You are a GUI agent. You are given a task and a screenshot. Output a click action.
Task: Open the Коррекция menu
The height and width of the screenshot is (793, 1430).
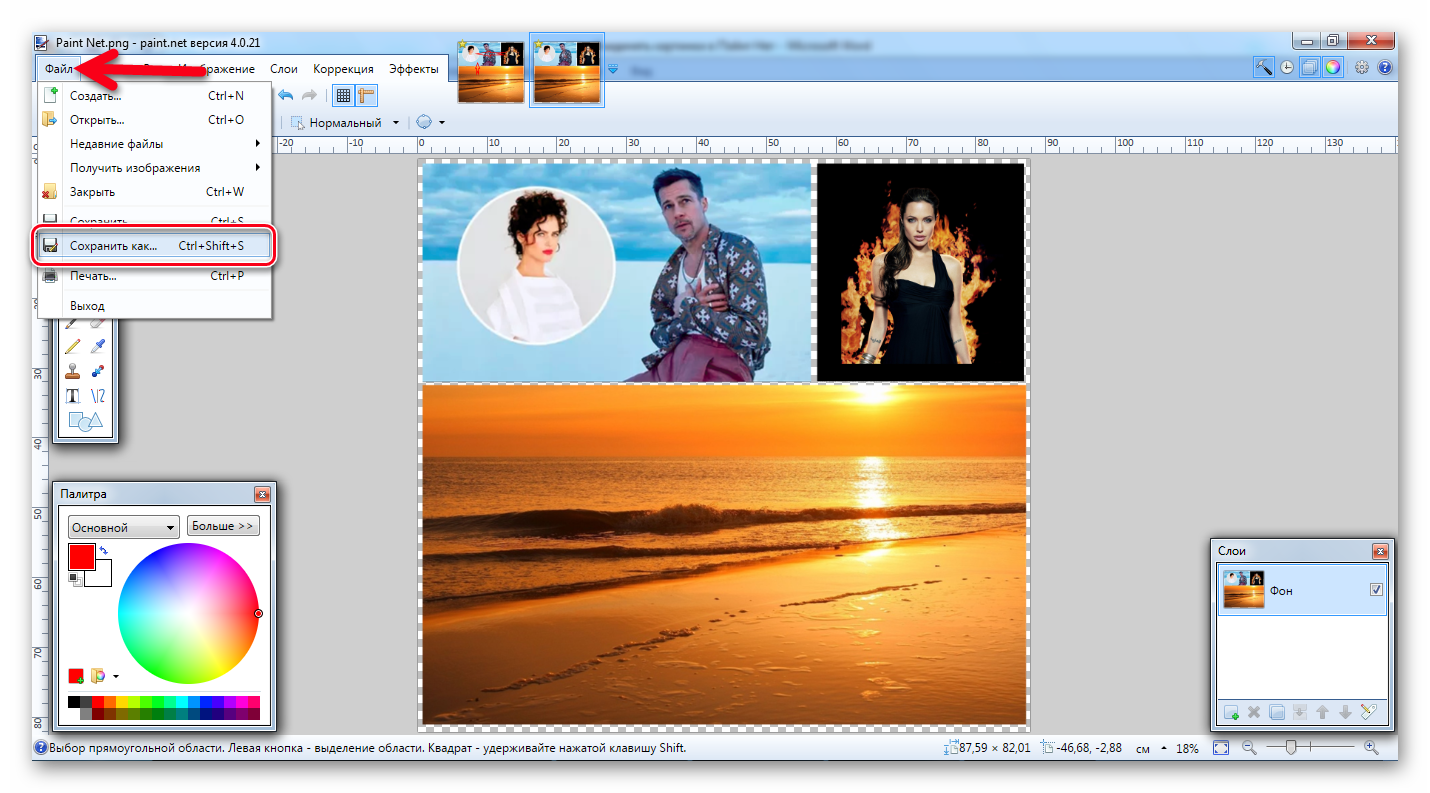pyautogui.click(x=343, y=69)
